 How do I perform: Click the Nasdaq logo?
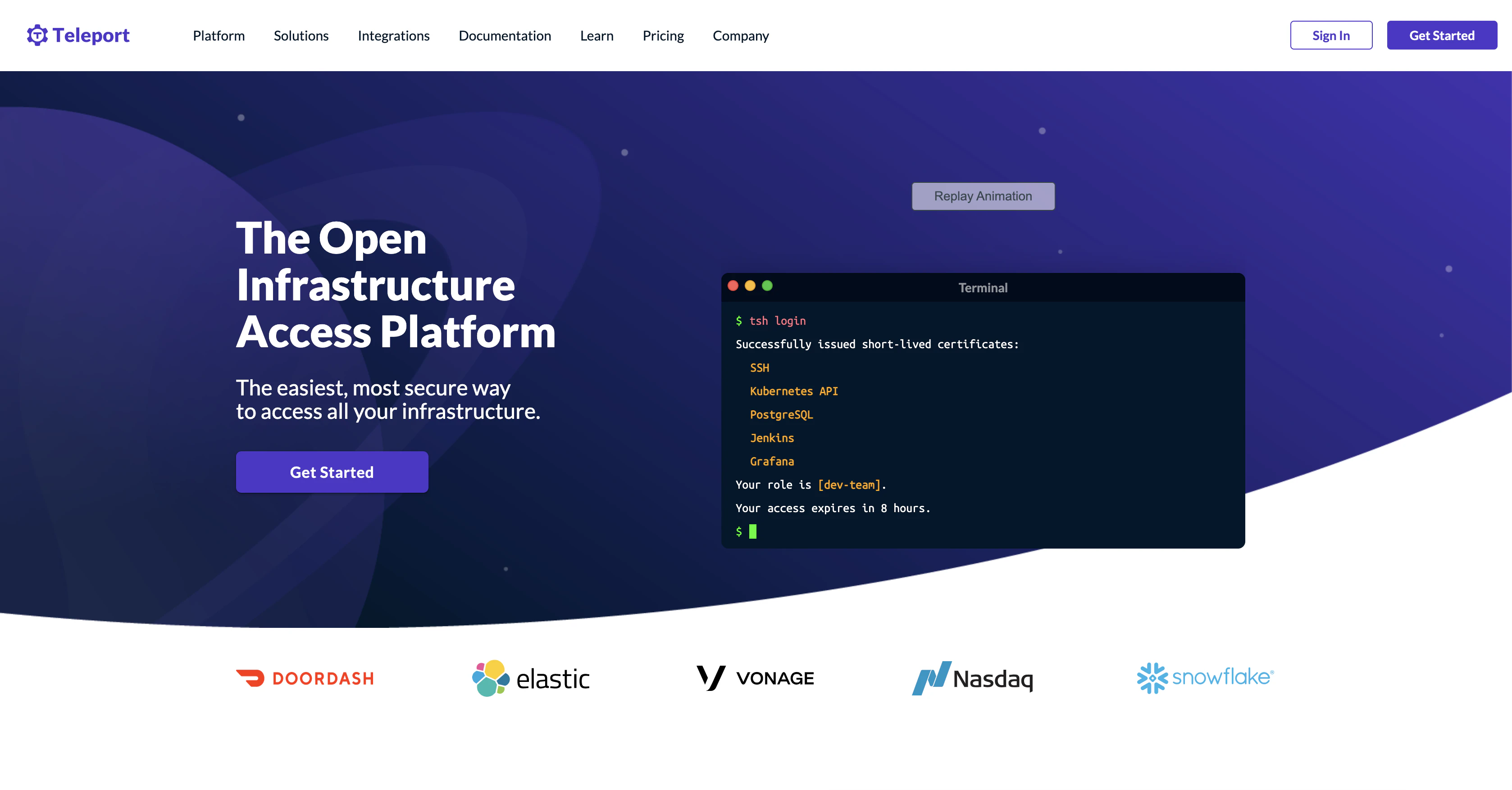(x=973, y=678)
